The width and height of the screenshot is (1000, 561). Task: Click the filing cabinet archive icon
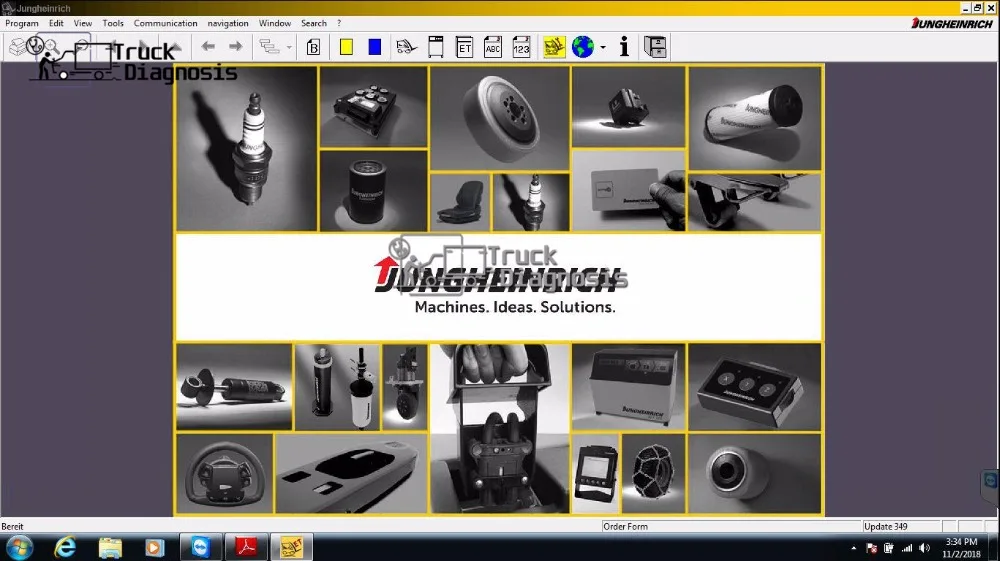[x=655, y=47]
